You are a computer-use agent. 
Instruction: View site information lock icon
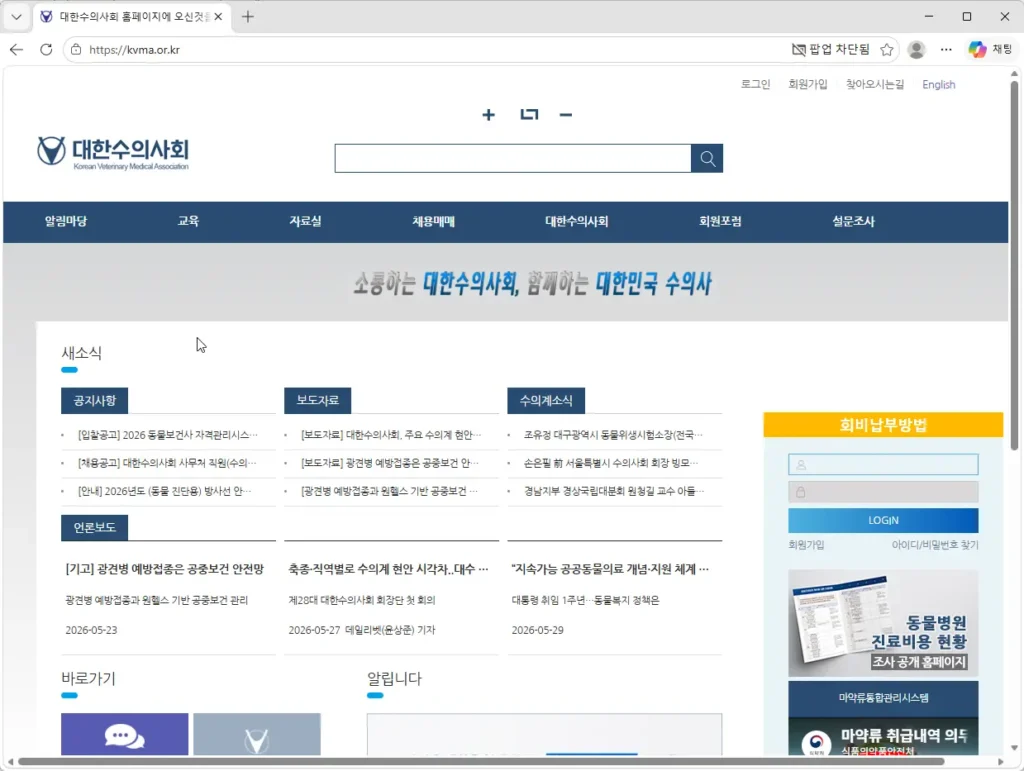click(x=76, y=50)
